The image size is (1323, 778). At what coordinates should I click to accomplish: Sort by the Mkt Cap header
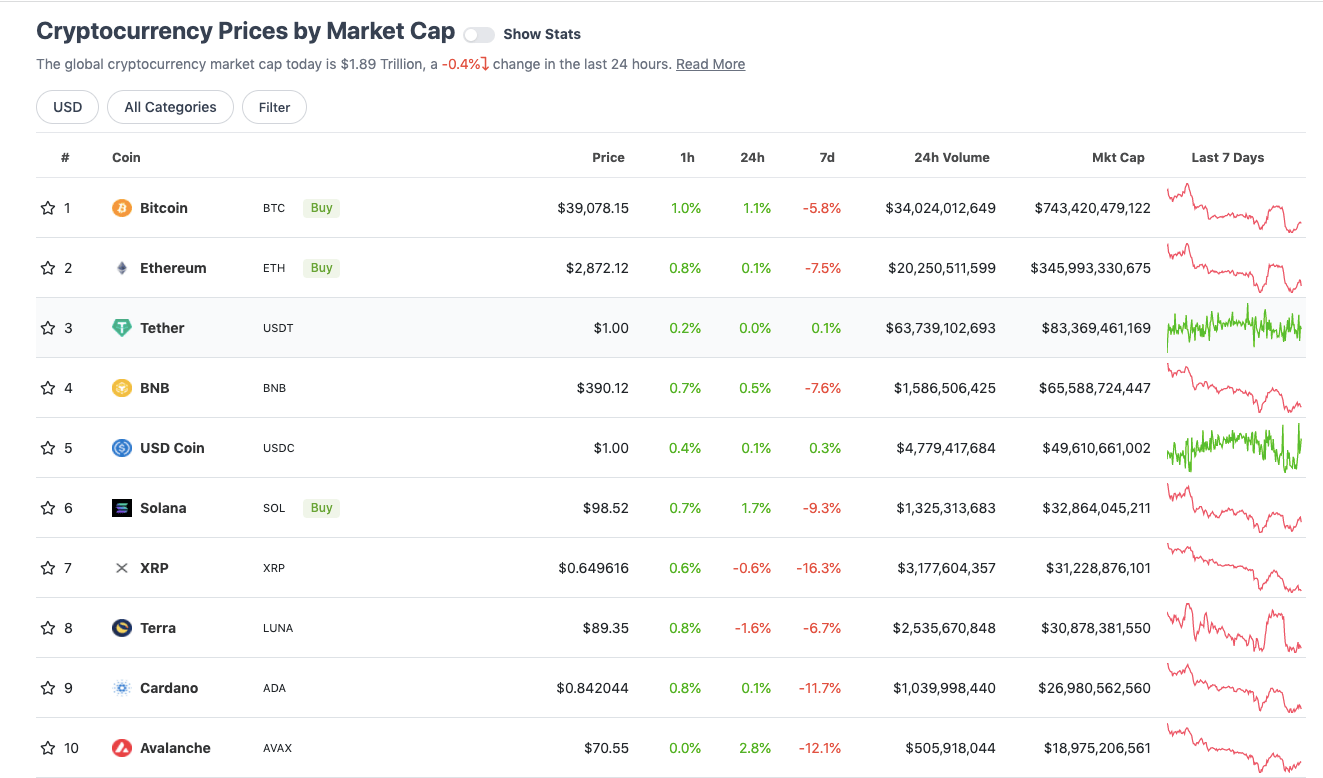(x=1118, y=157)
